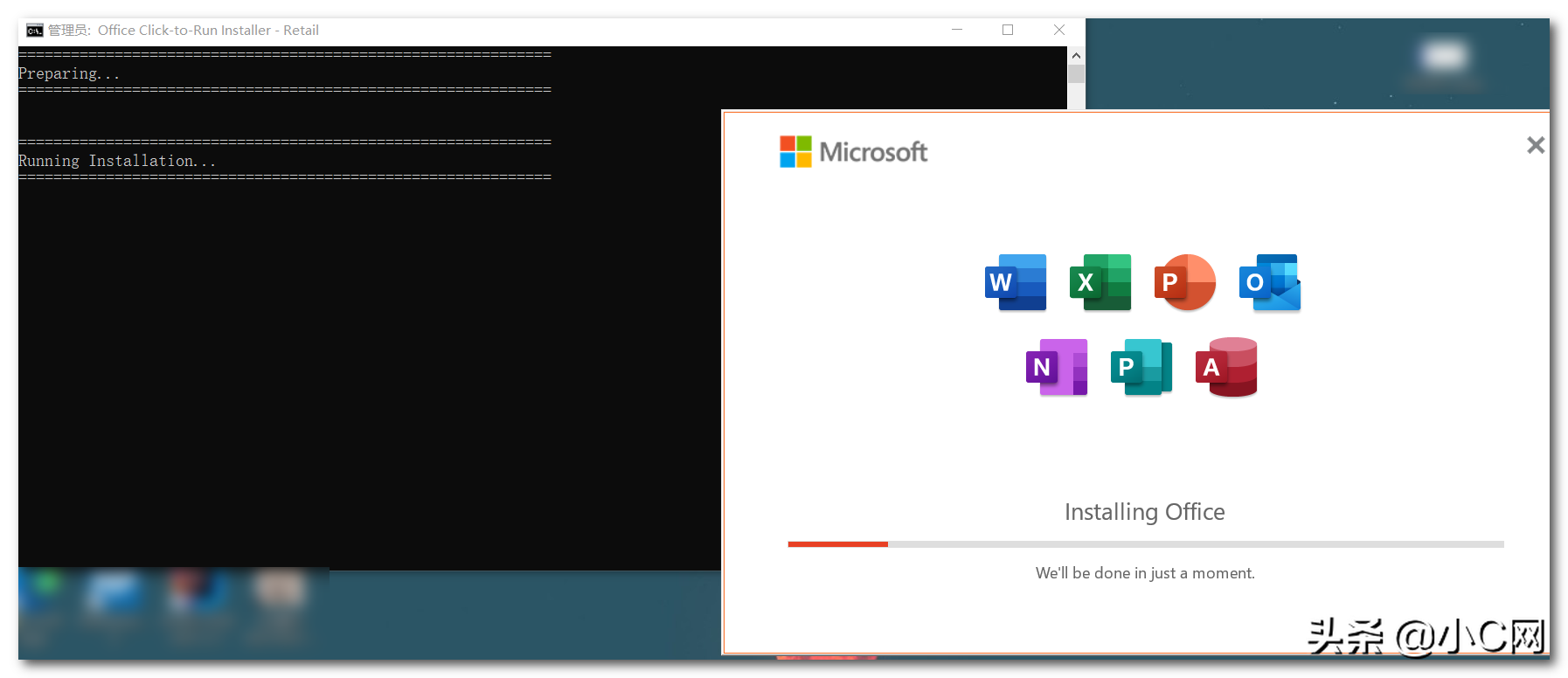Click the 'Installing Office' heading text
1568x678 pixels.
pyautogui.click(x=1145, y=512)
